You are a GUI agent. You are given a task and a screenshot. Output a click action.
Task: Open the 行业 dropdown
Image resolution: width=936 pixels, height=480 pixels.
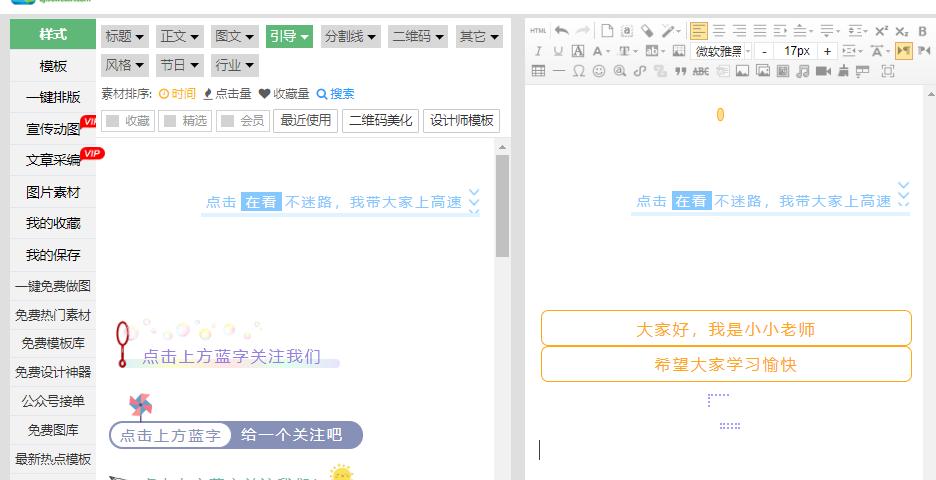(235, 65)
